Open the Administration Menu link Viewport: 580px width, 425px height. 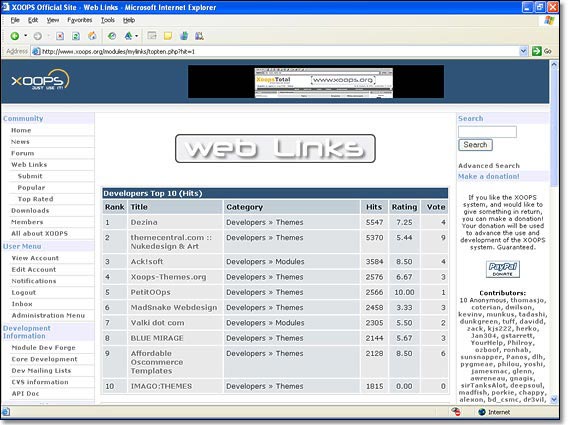[48, 315]
